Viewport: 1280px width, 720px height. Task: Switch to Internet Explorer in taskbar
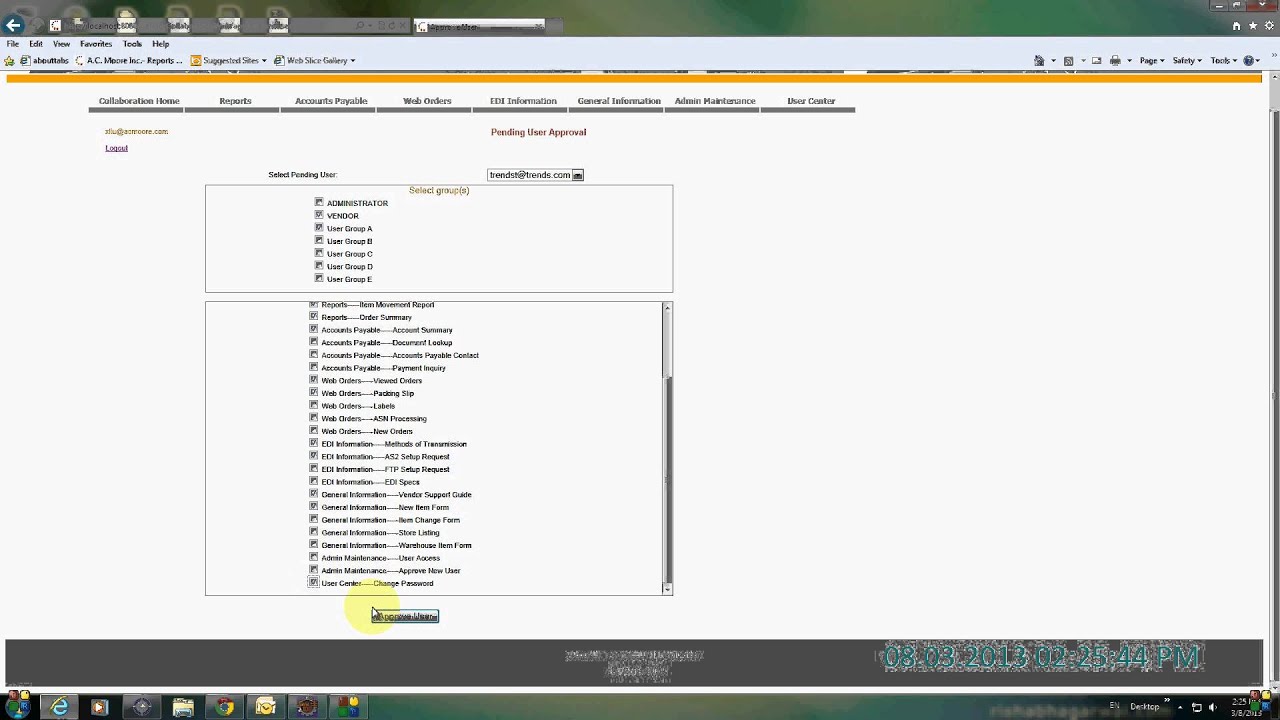(x=60, y=707)
